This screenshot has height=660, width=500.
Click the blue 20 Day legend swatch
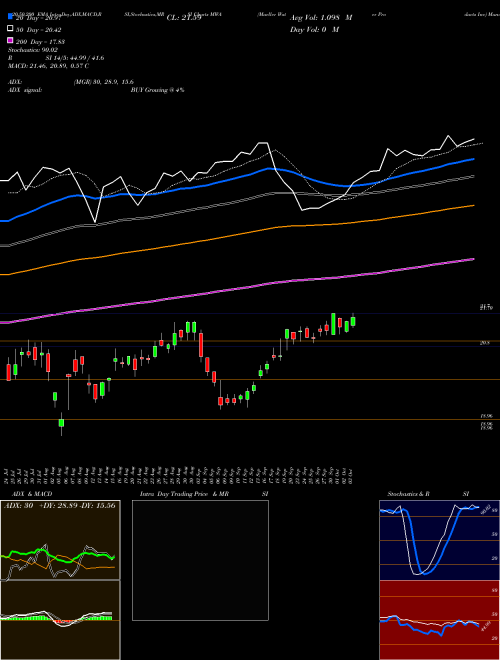pyautogui.click(x=10, y=16)
